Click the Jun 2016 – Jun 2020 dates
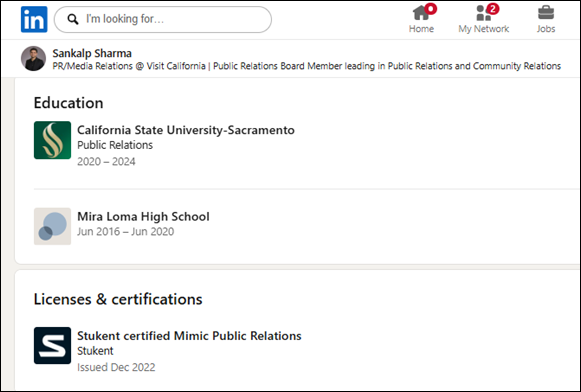This screenshot has height=392, width=581. click(126, 232)
